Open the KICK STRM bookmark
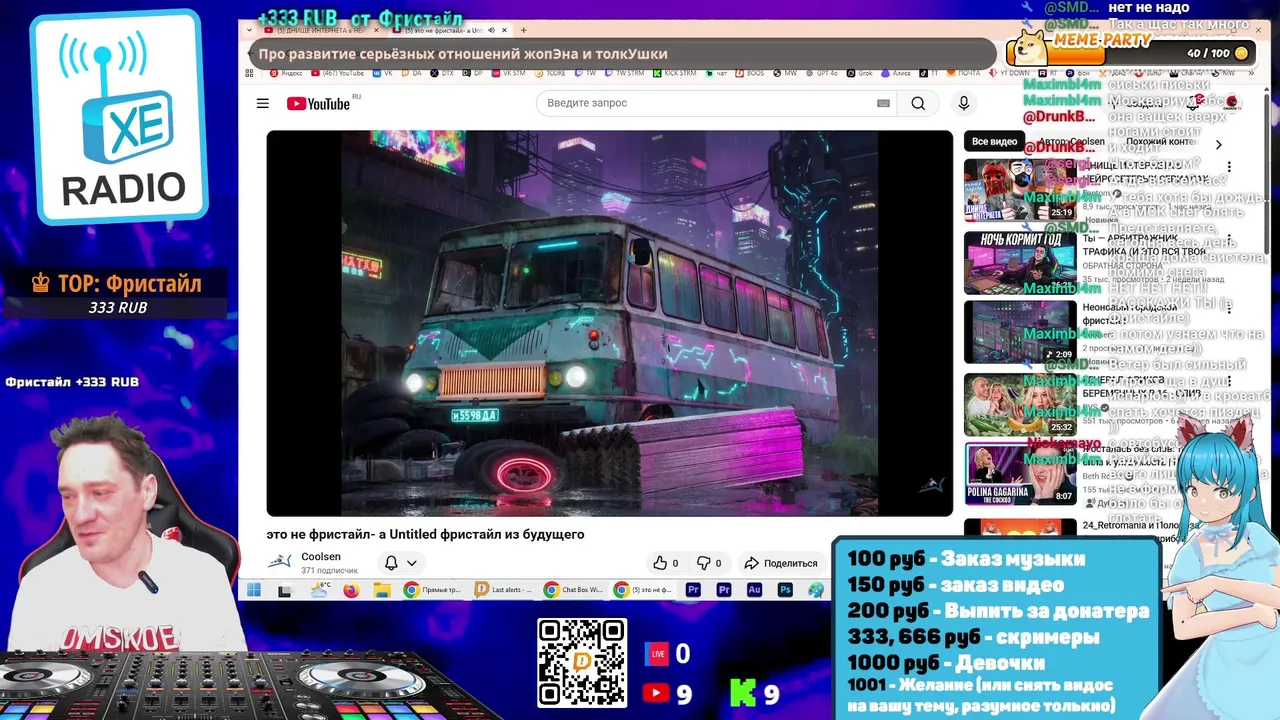1280x720 pixels. 674,73
